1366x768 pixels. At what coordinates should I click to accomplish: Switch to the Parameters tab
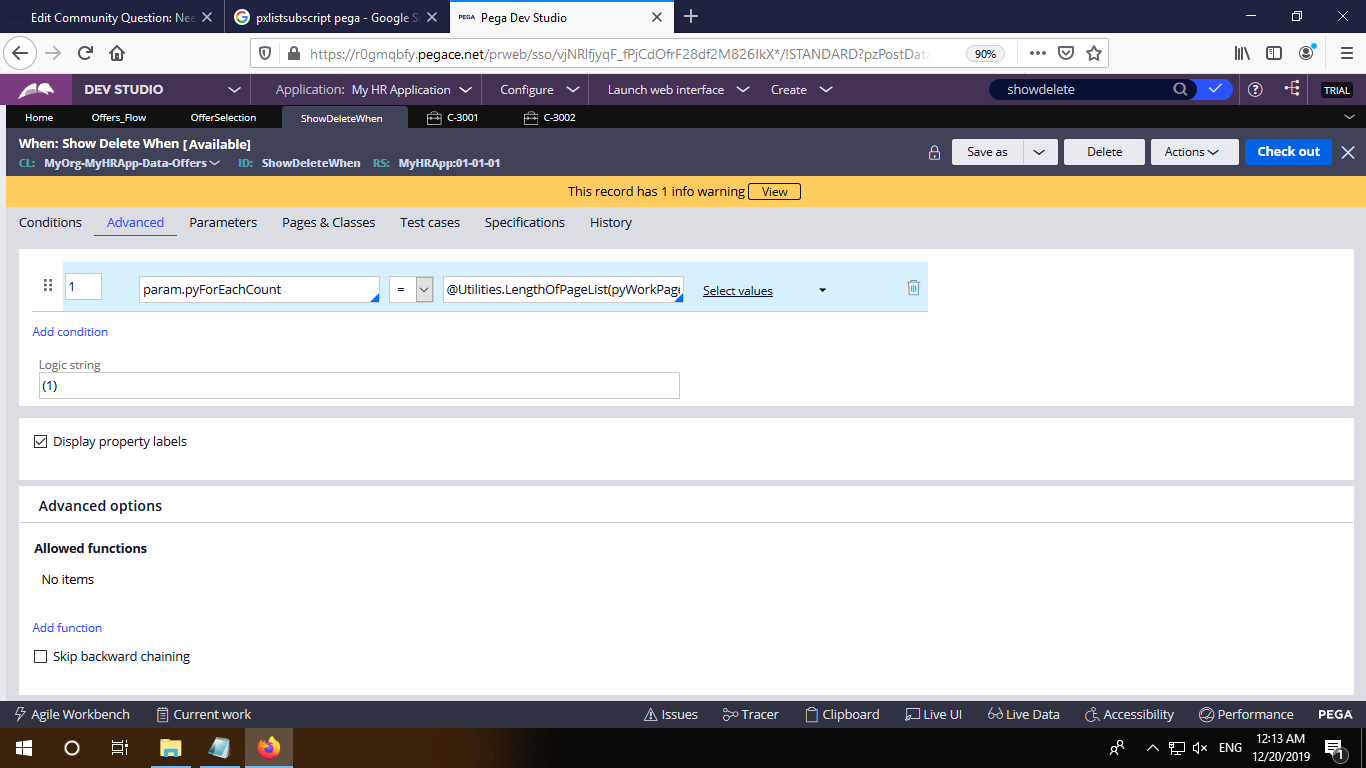(x=223, y=222)
